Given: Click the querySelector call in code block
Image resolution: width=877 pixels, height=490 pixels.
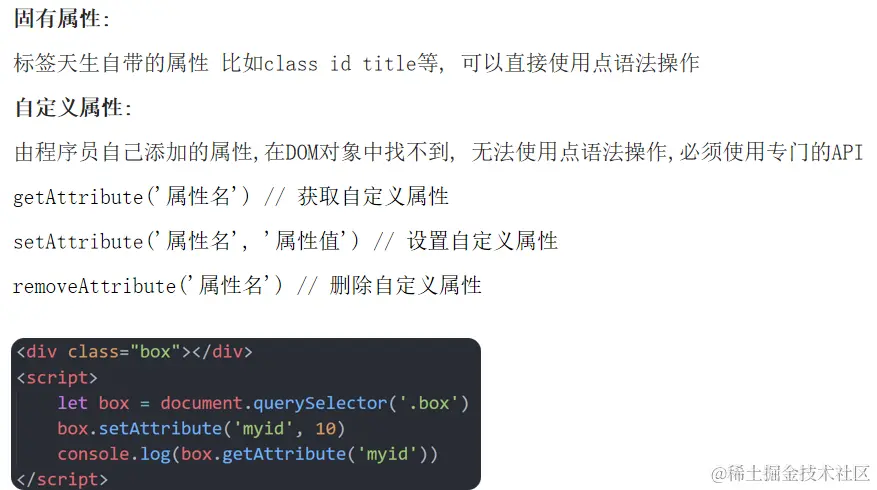Looking at the screenshot, I should point(320,403).
